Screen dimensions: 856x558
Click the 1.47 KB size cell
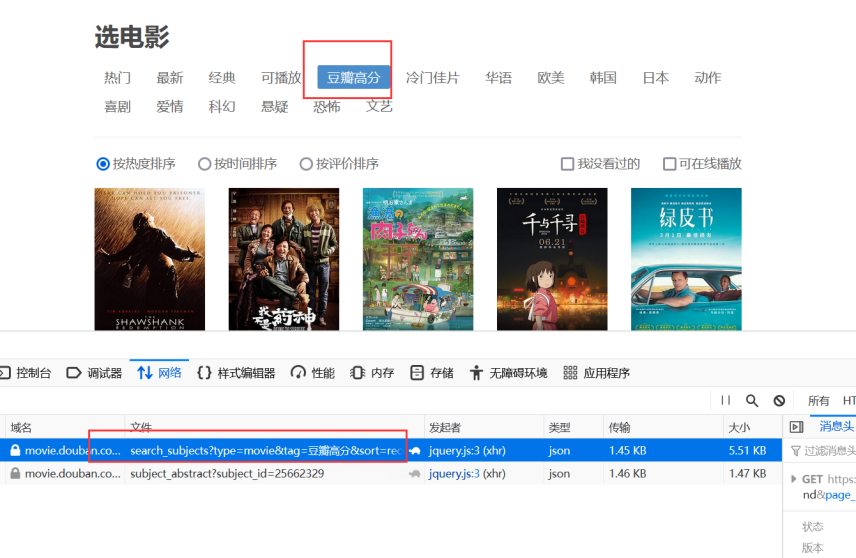(747, 473)
